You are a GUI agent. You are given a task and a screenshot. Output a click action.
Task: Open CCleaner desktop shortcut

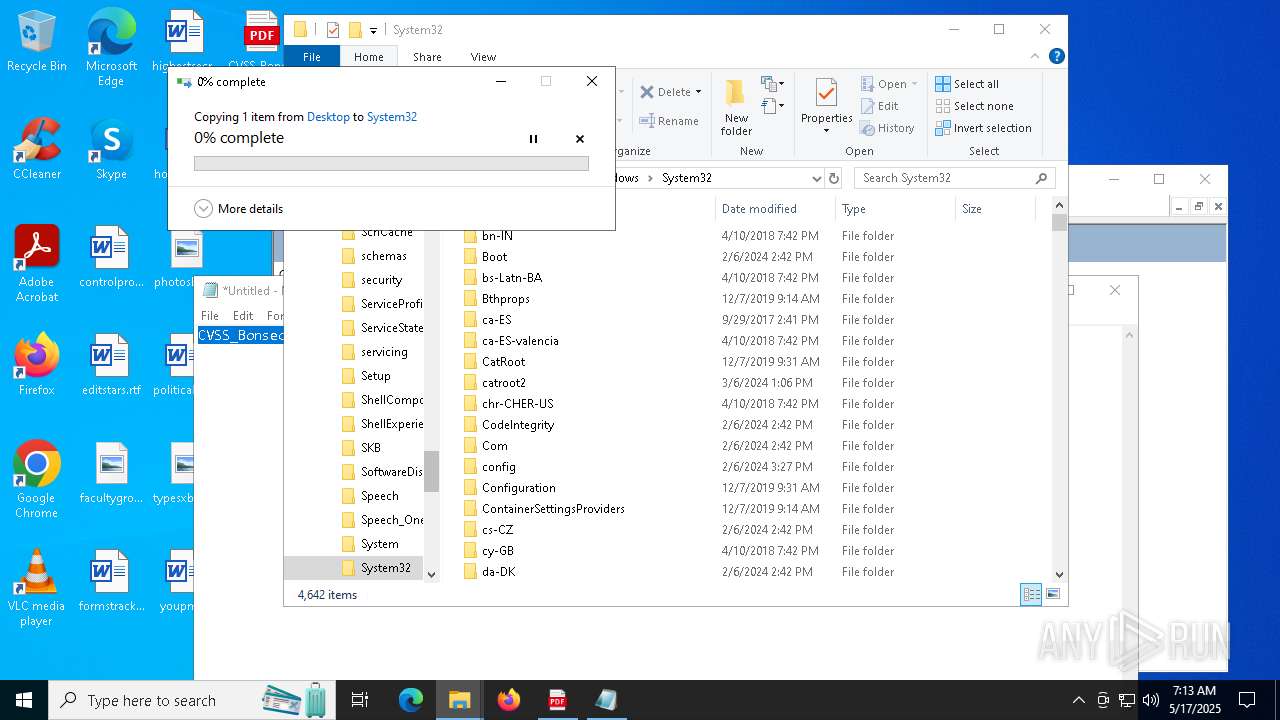(x=37, y=149)
